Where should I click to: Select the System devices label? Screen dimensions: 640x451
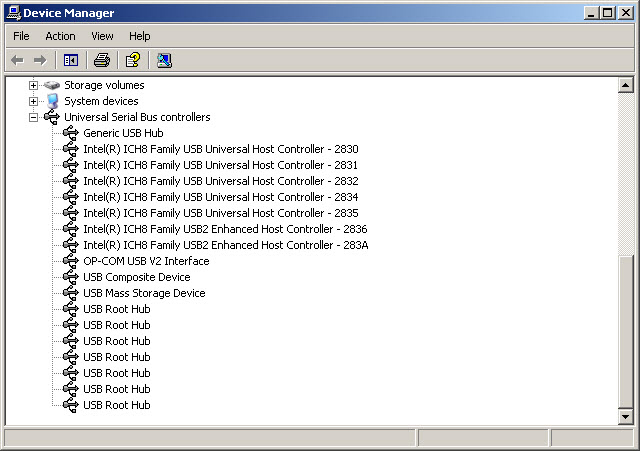click(x=101, y=101)
